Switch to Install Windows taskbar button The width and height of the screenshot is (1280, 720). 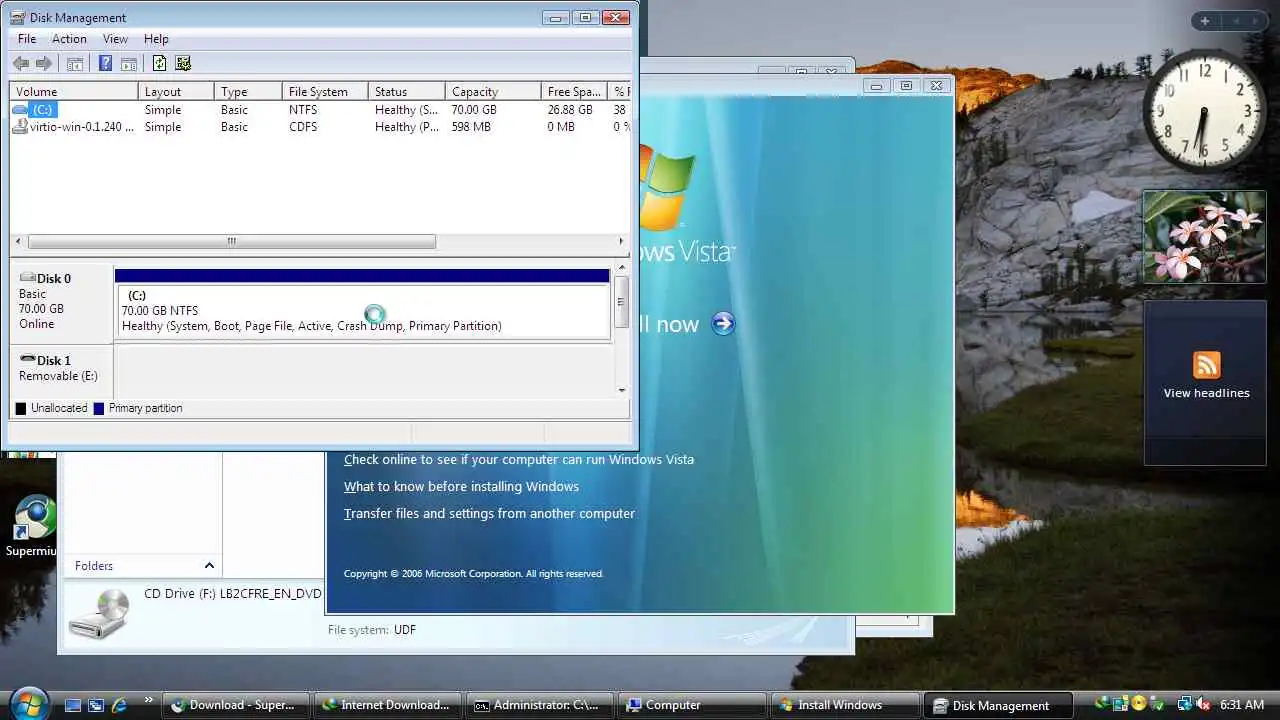click(845, 705)
